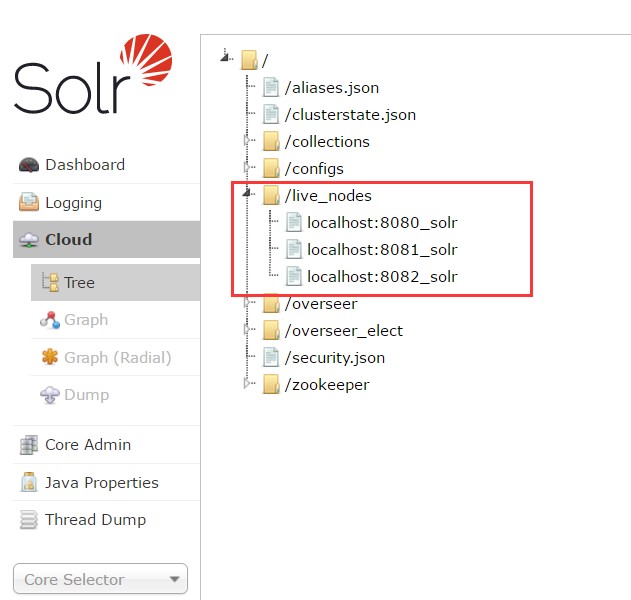
Task: Select /clusterstate.json in tree
Action: 350,115
